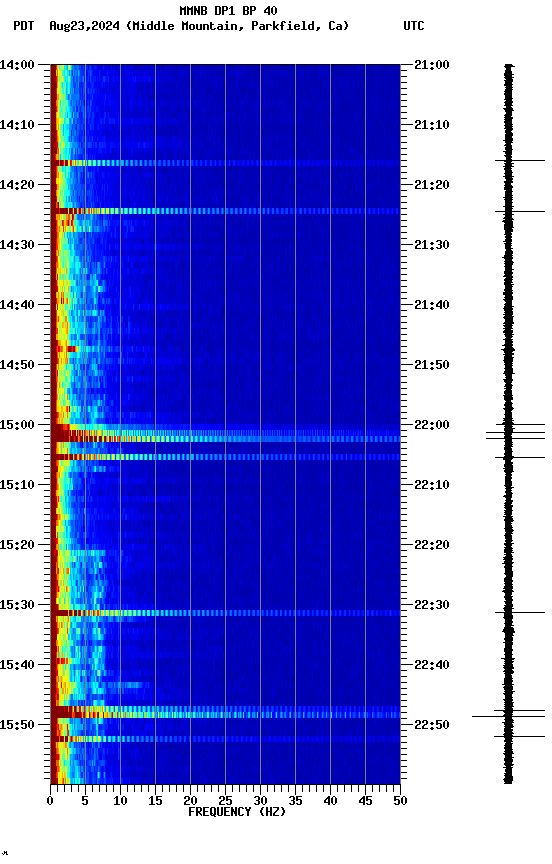Click the spectrogram event band near 15:05
Image resolution: width=552 pixels, height=864 pixels.
pos(225,457)
